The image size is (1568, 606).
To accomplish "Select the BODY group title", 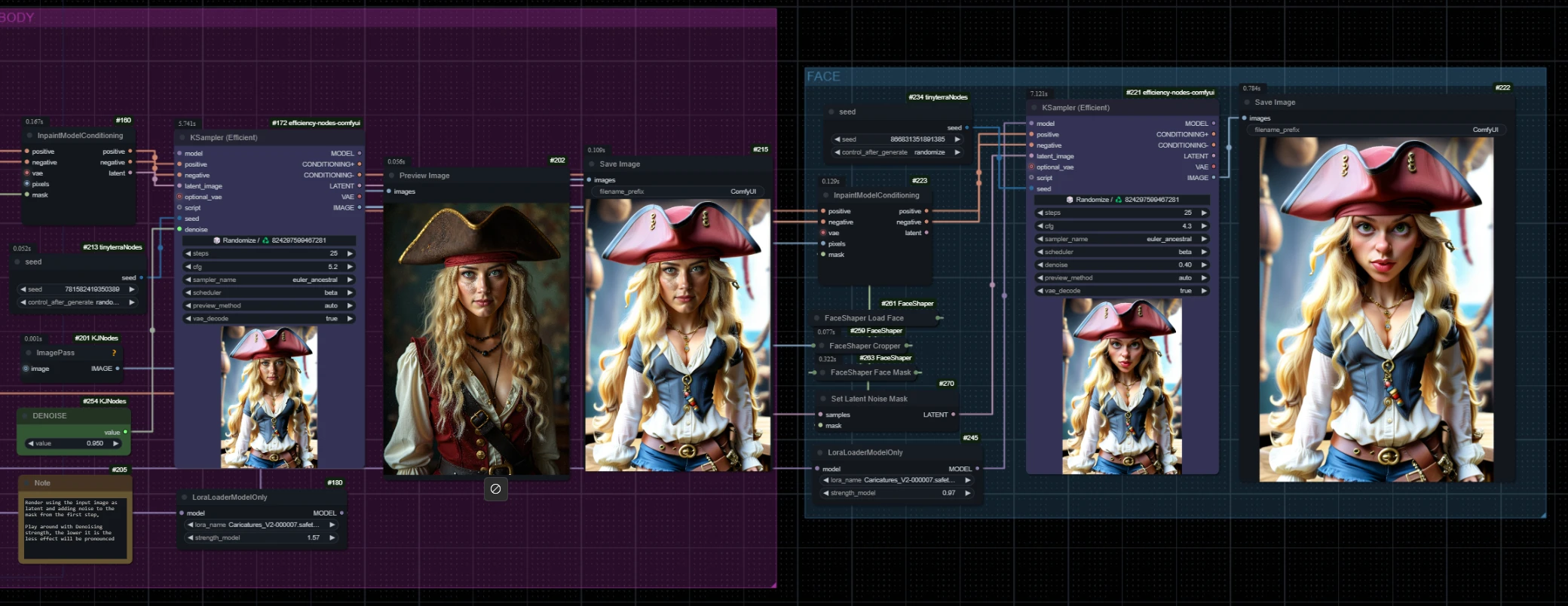I will [17, 18].
